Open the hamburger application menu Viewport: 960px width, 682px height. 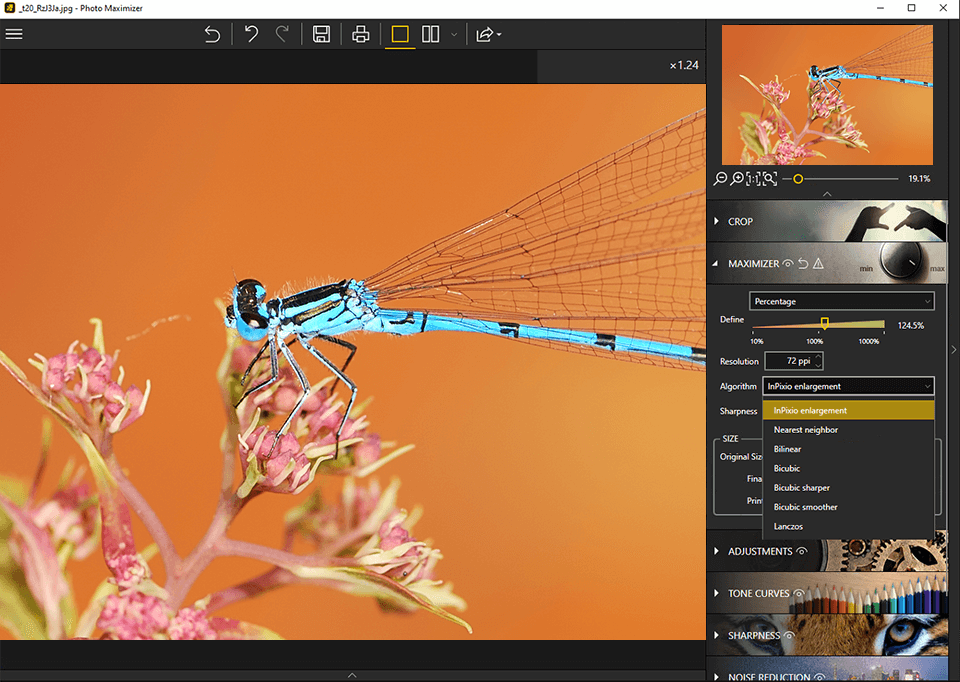(x=14, y=33)
